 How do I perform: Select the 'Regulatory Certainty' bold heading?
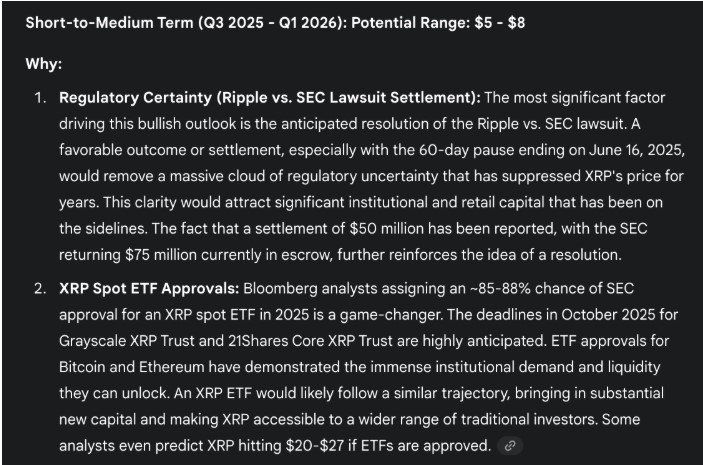(x=269, y=98)
